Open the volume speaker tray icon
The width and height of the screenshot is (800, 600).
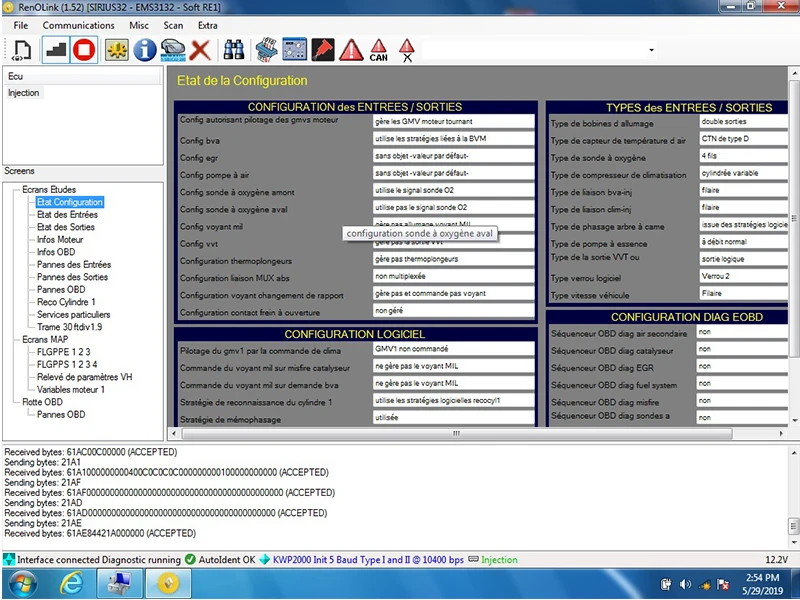click(x=685, y=584)
